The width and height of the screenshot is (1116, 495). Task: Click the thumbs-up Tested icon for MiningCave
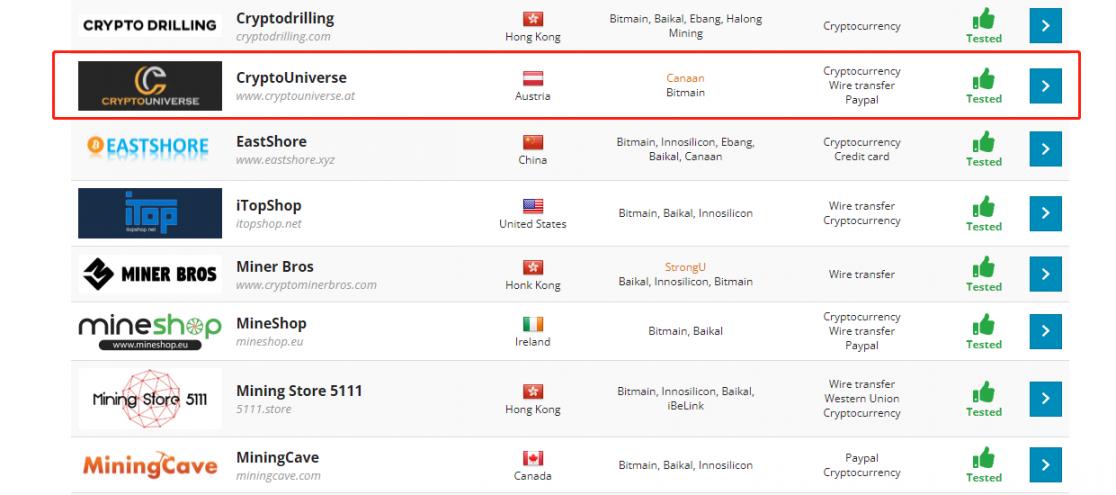click(x=983, y=458)
